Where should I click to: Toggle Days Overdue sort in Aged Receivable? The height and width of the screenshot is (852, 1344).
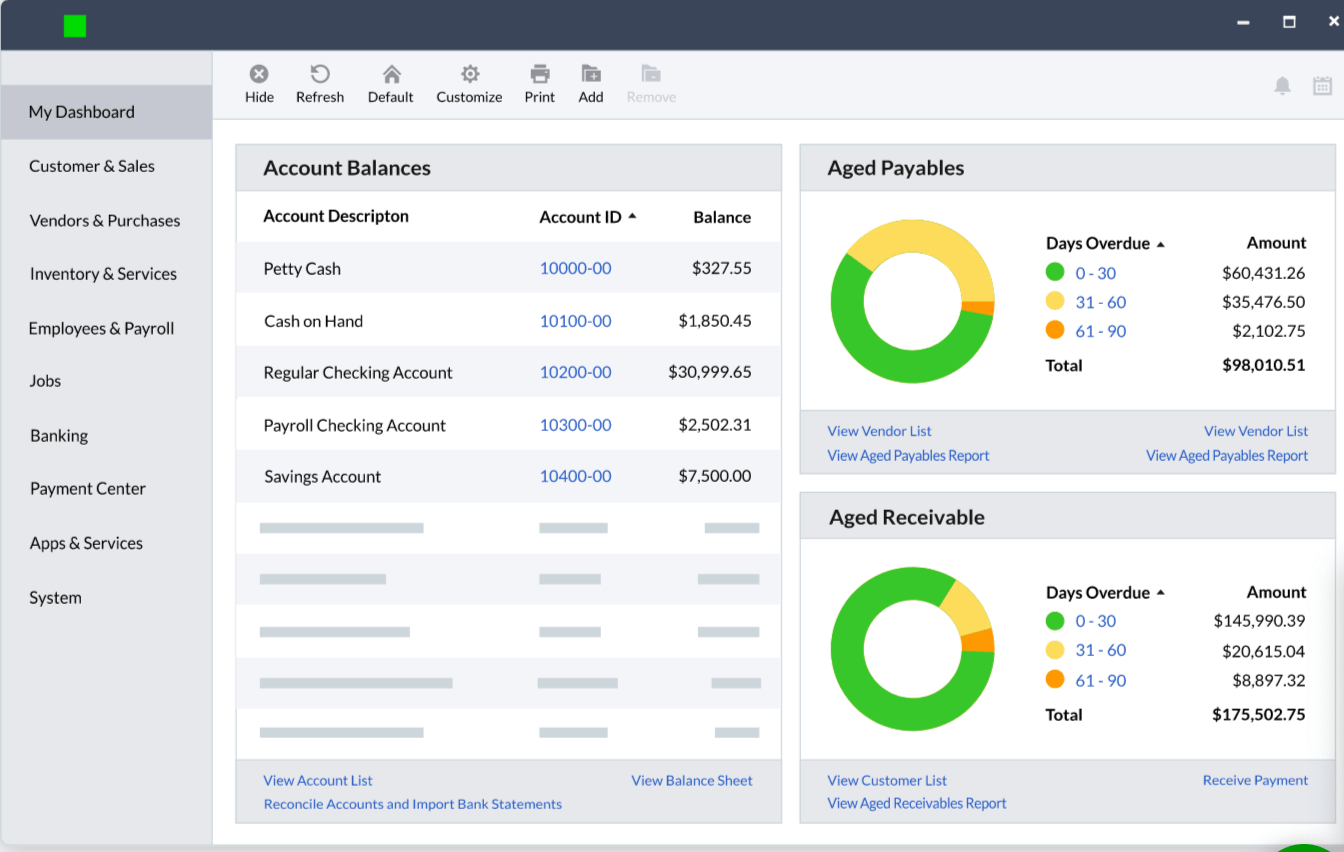1160,593
